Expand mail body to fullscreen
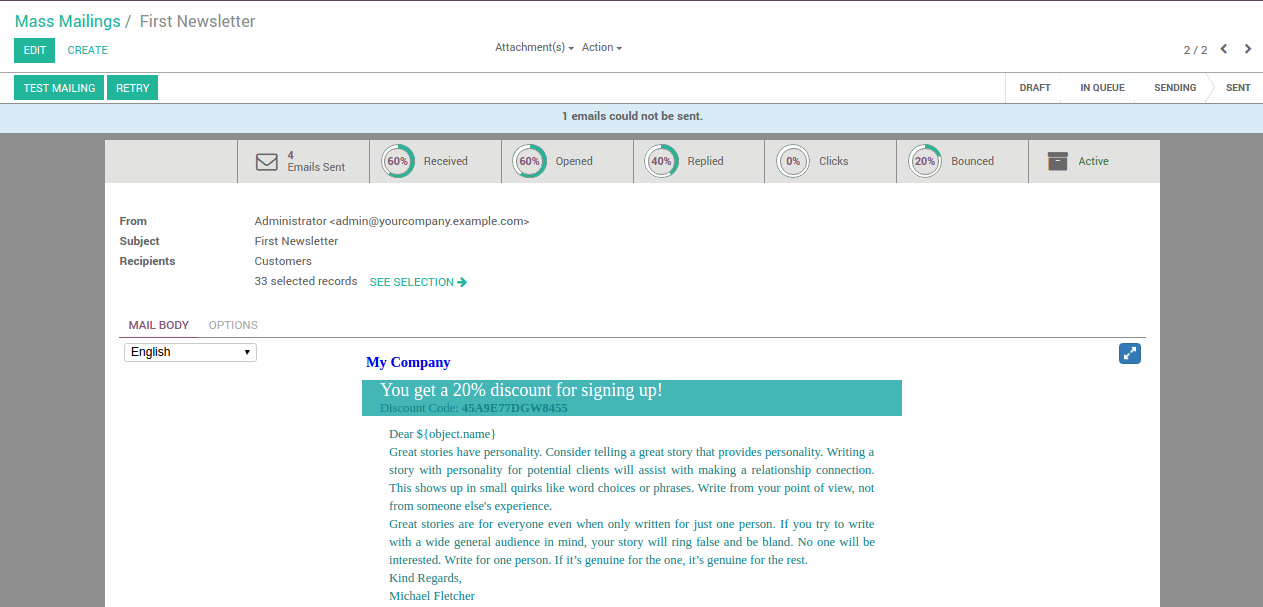Viewport: 1263px width, 607px height. (1130, 353)
